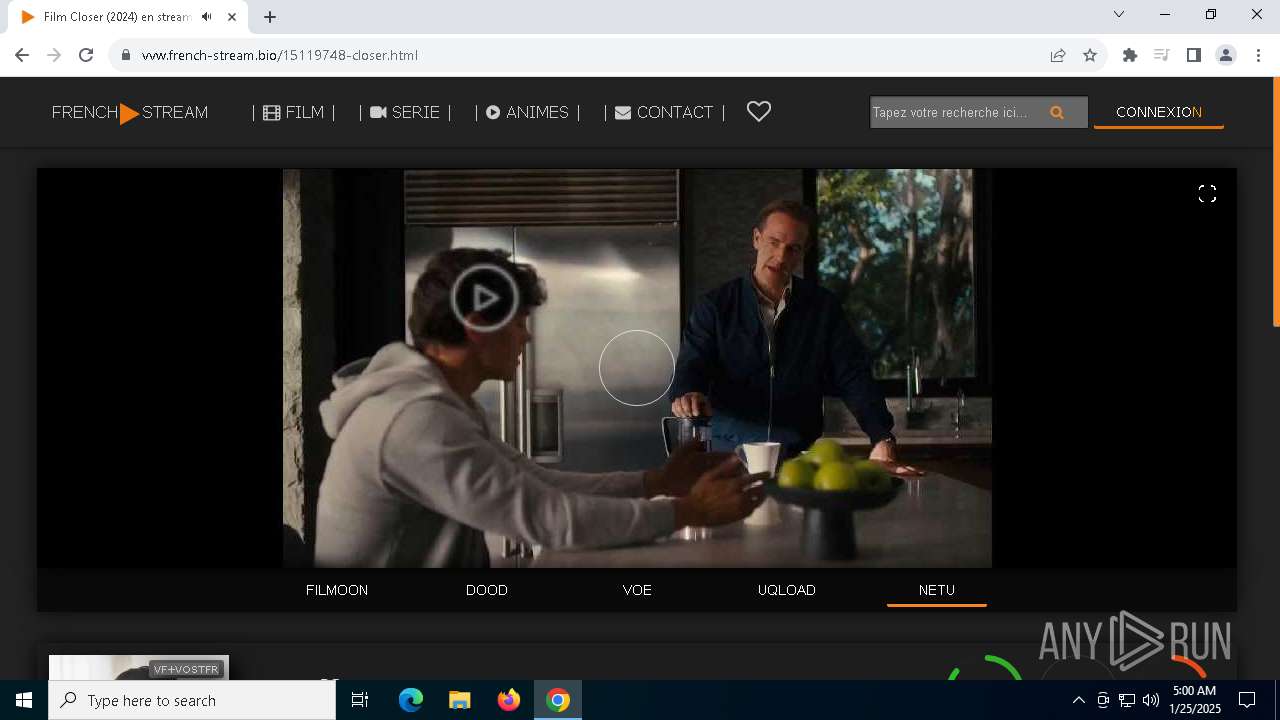Switch to VOE player
The width and height of the screenshot is (1280, 720).
tap(637, 590)
